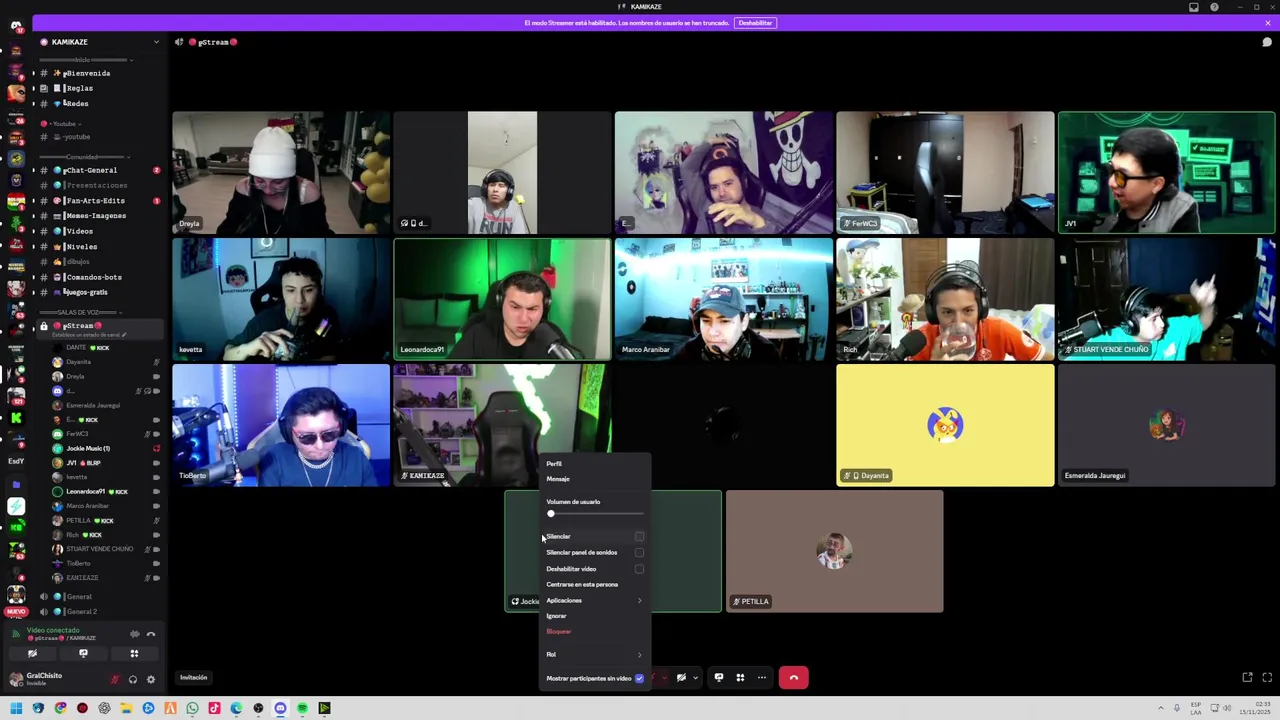Pop out the call window icon
The width and height of the screenshot is (1280, 720).
tap(1247, 678)
